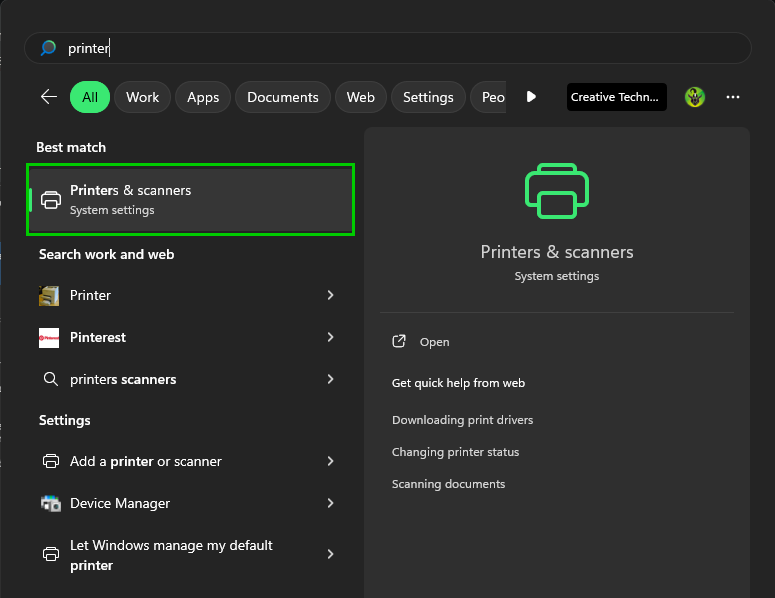Click the Pinterest logo icon

point(49,338)
